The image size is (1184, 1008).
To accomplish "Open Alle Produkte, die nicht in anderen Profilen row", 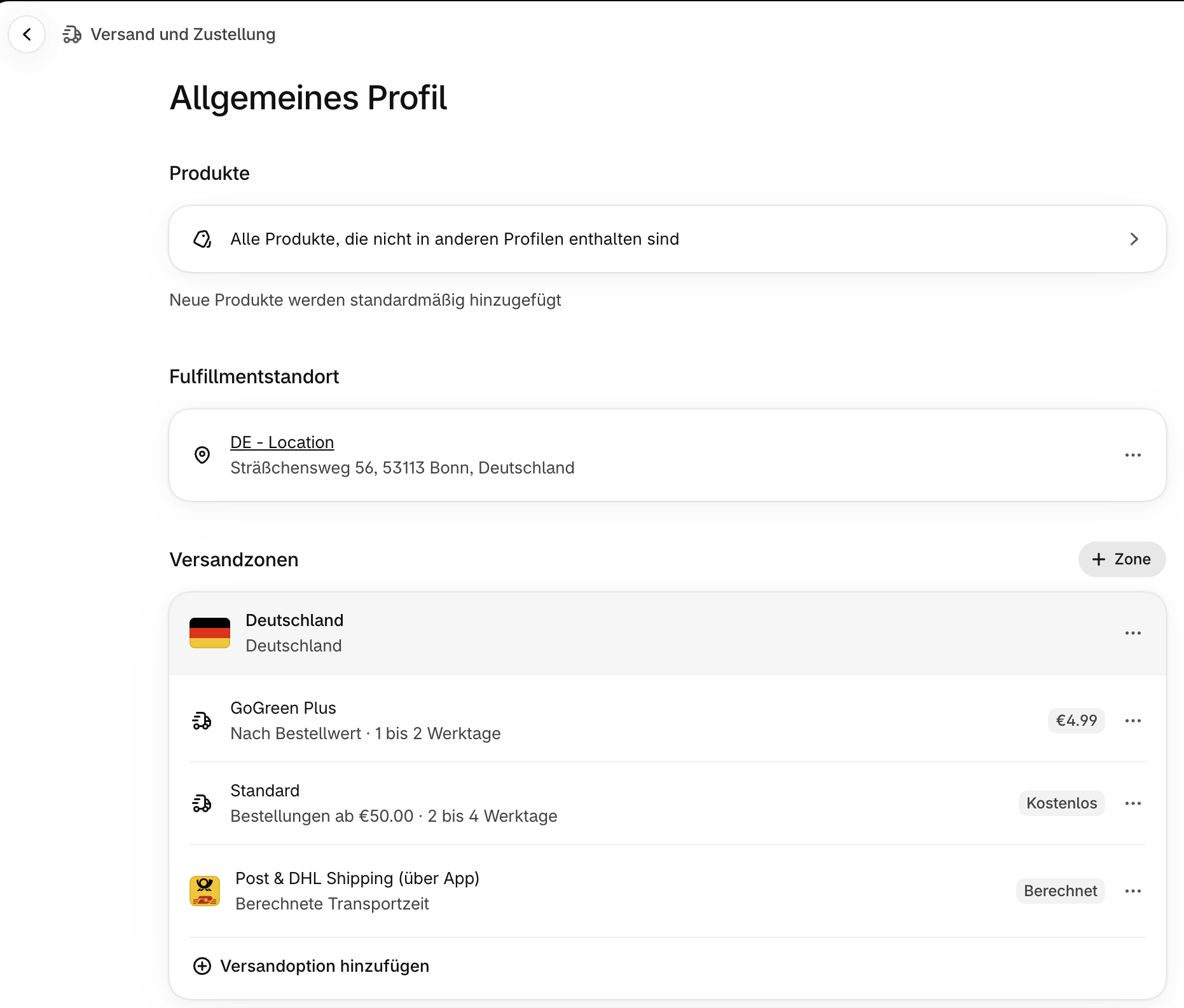I will (667, 239).
